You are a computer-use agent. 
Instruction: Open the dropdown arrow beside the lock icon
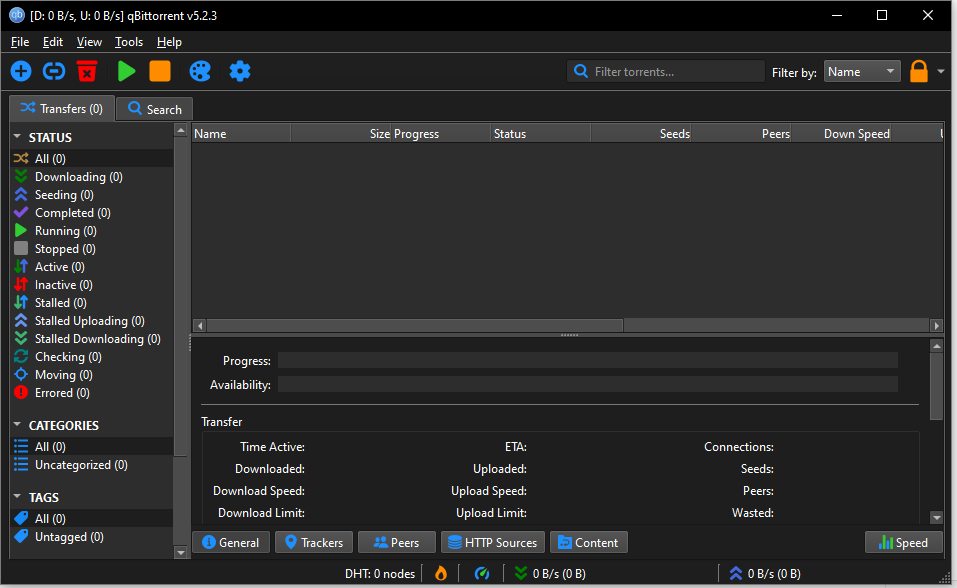[941, 71]
